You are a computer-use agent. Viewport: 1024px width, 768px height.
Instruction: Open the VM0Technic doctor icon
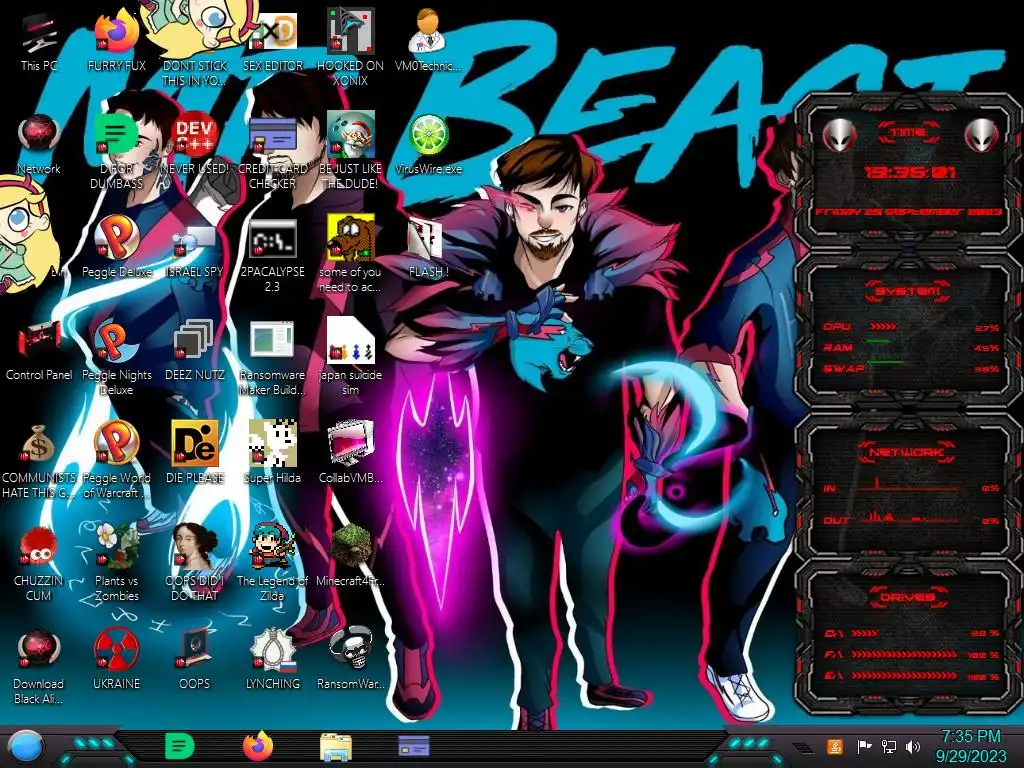tap(428, 31)
